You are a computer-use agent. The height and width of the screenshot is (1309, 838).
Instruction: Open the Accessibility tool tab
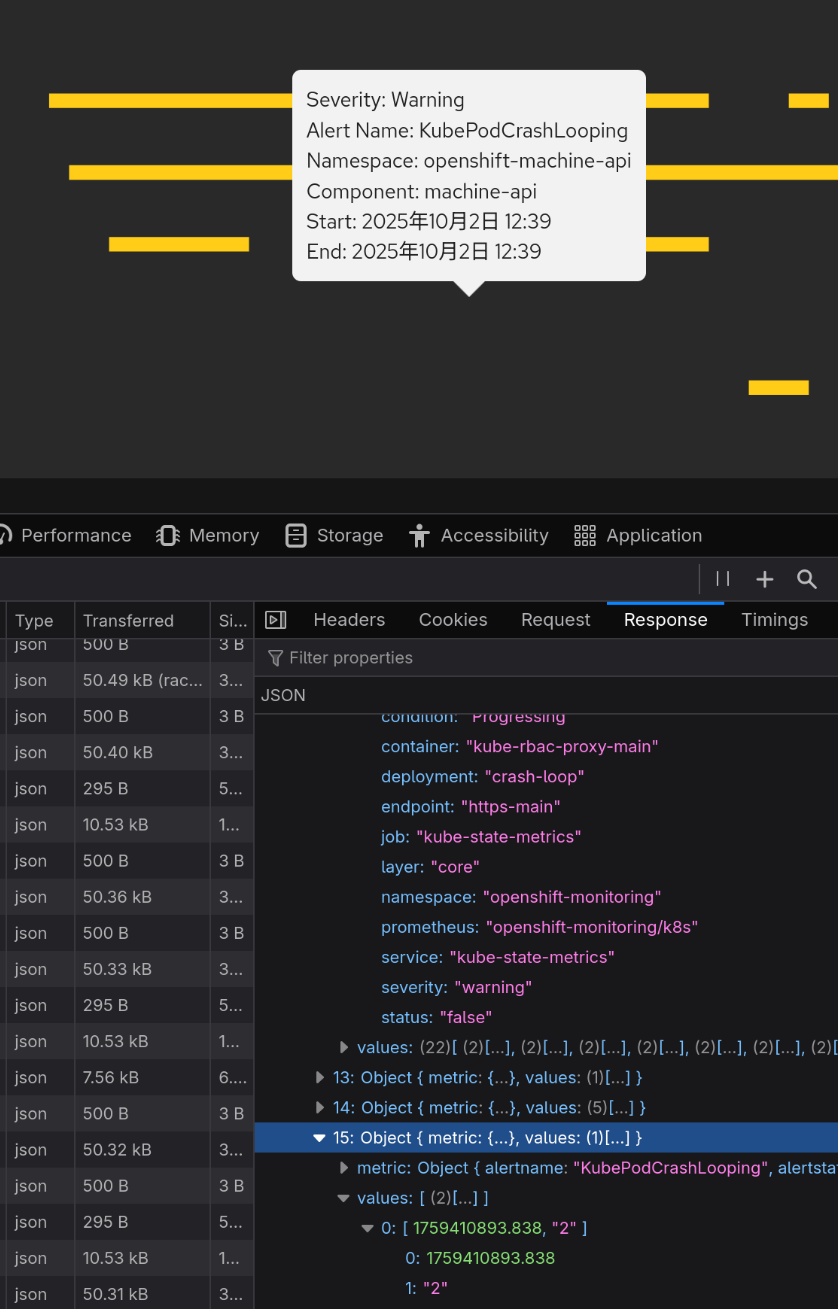coord(479,536)
